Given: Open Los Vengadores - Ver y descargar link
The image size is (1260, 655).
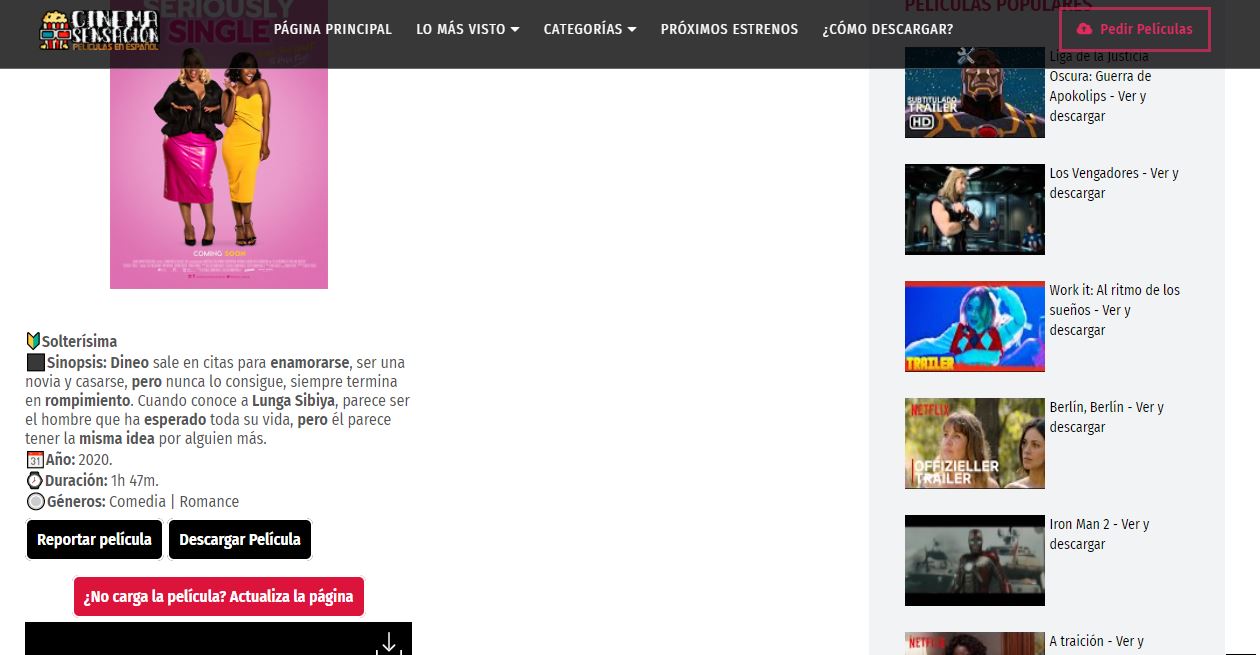Looking at the screenshot, I should click(x=1114, y=183).
